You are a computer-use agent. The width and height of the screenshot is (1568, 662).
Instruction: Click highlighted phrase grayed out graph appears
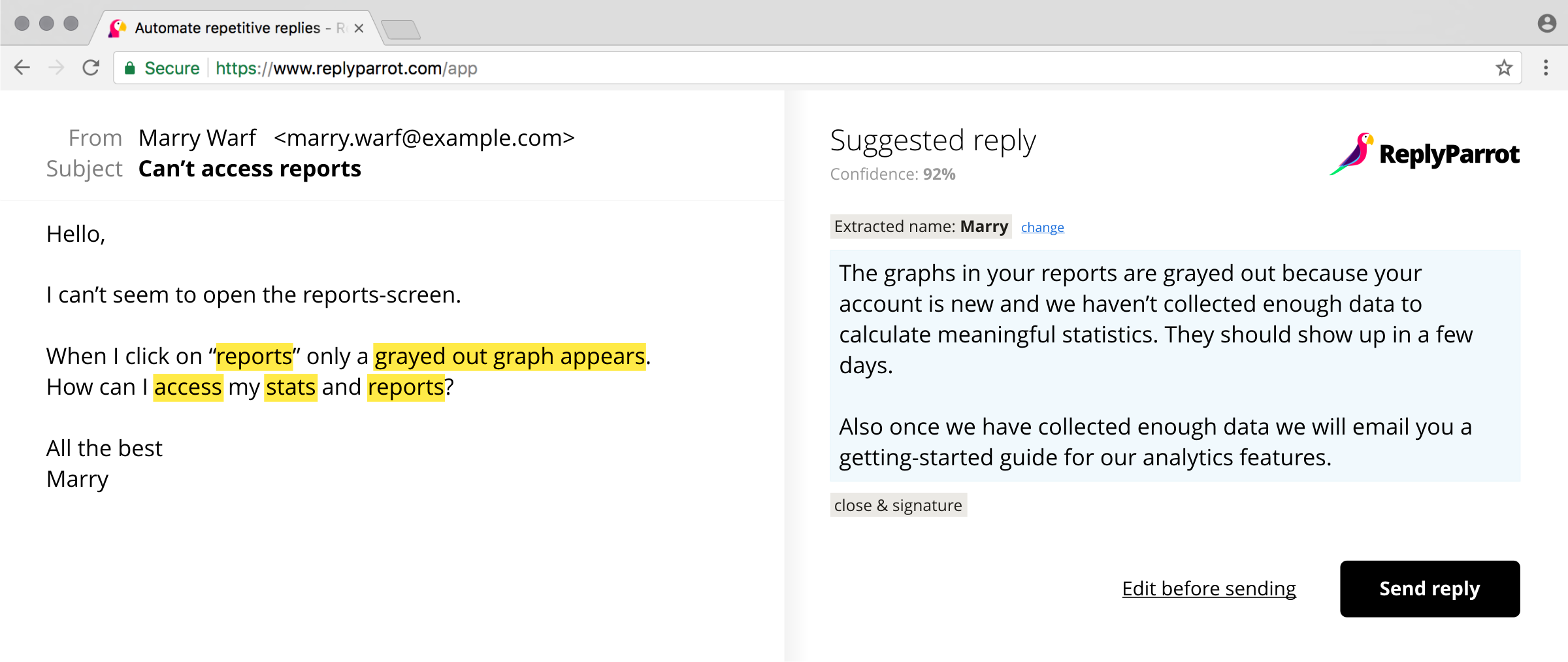point(510,357)
